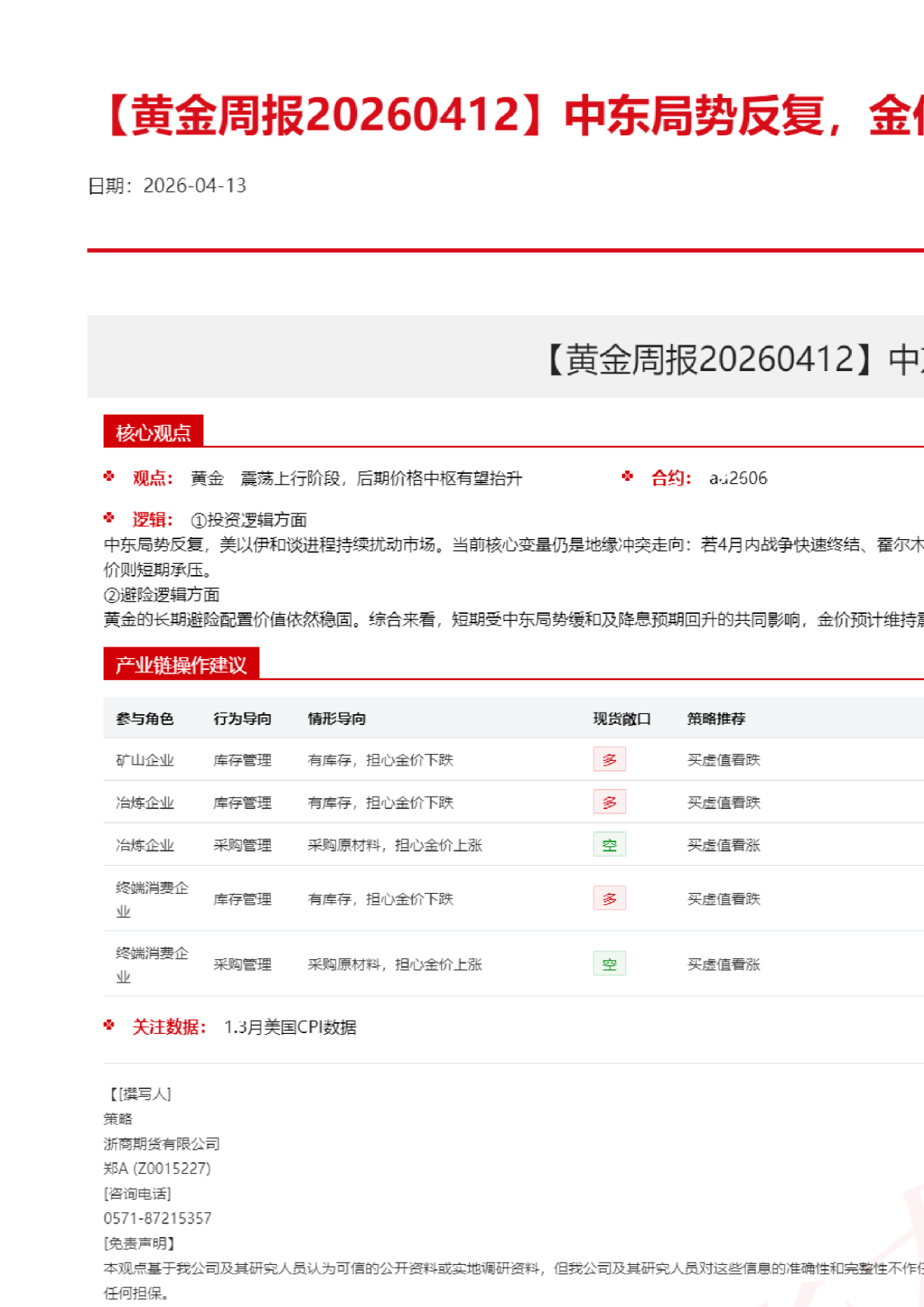The image size is (924, 1307).
Task: Click the 现货敞口 column header
Action: coord(621,719)
